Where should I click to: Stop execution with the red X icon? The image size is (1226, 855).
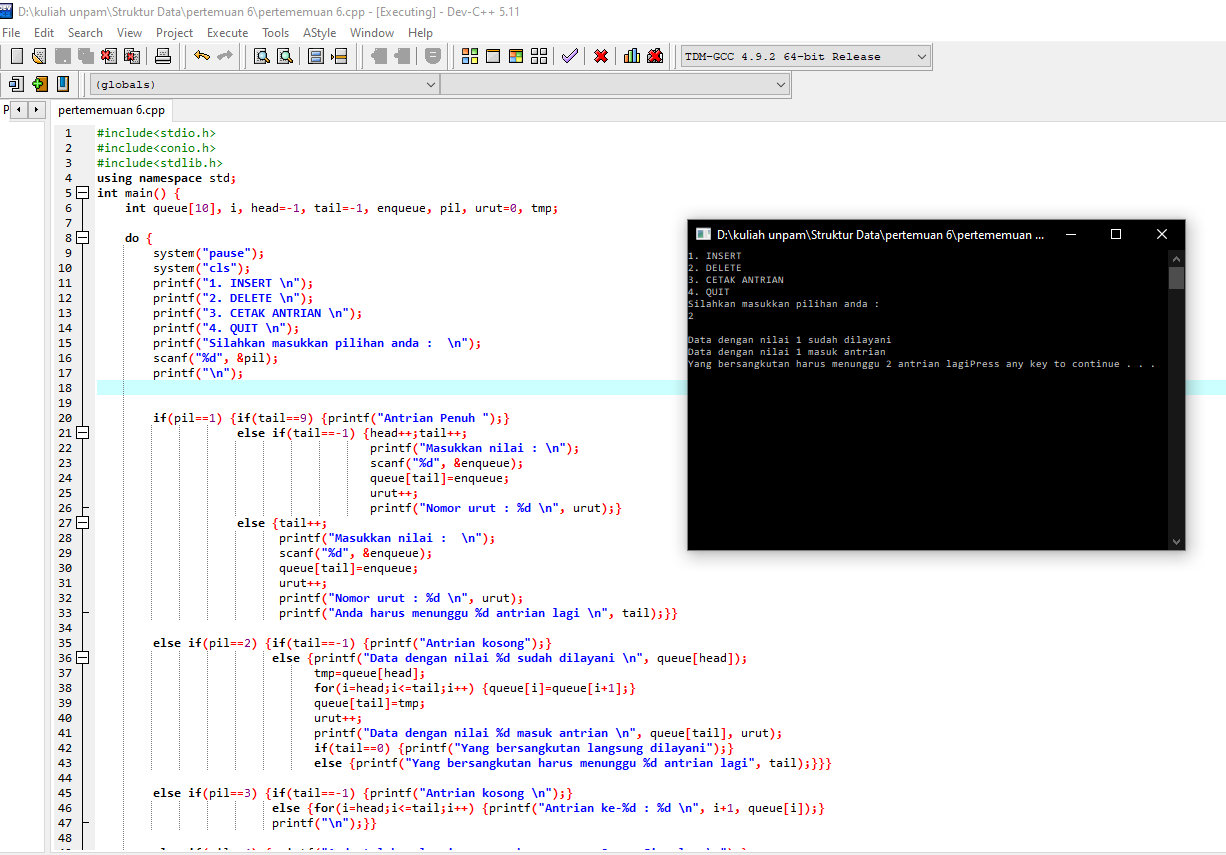(x=601, y=56)
